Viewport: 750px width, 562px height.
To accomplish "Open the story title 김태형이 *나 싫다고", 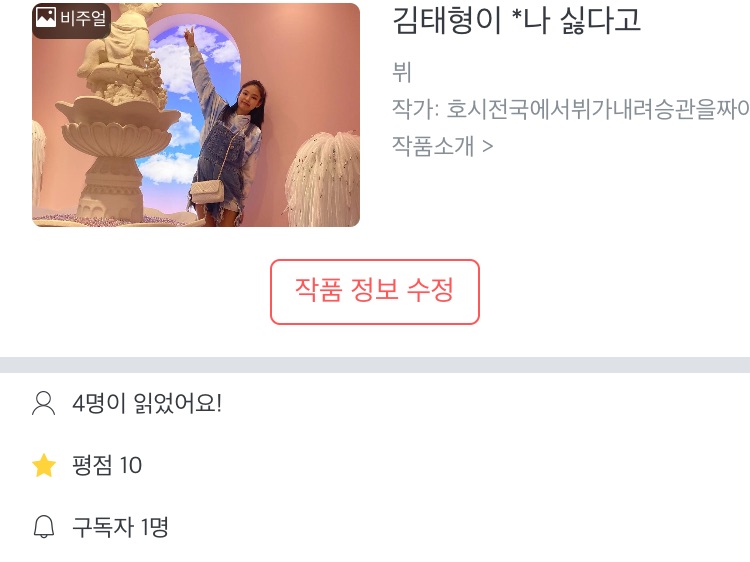I will [516, 21].
